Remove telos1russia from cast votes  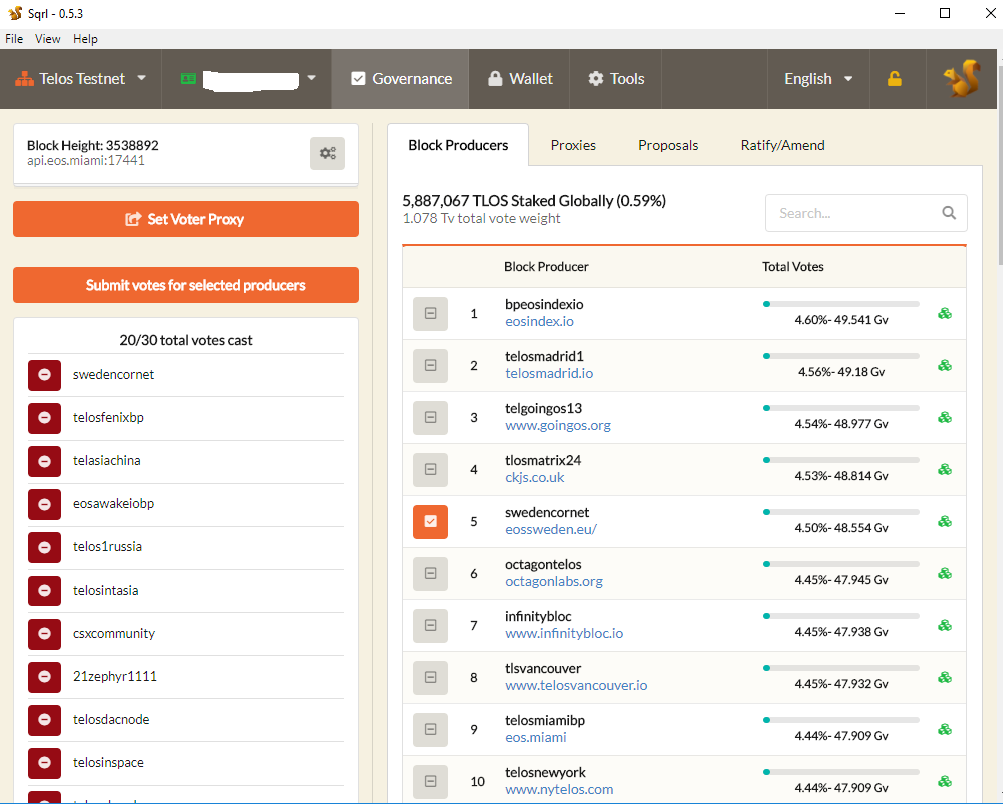[44, 547]
